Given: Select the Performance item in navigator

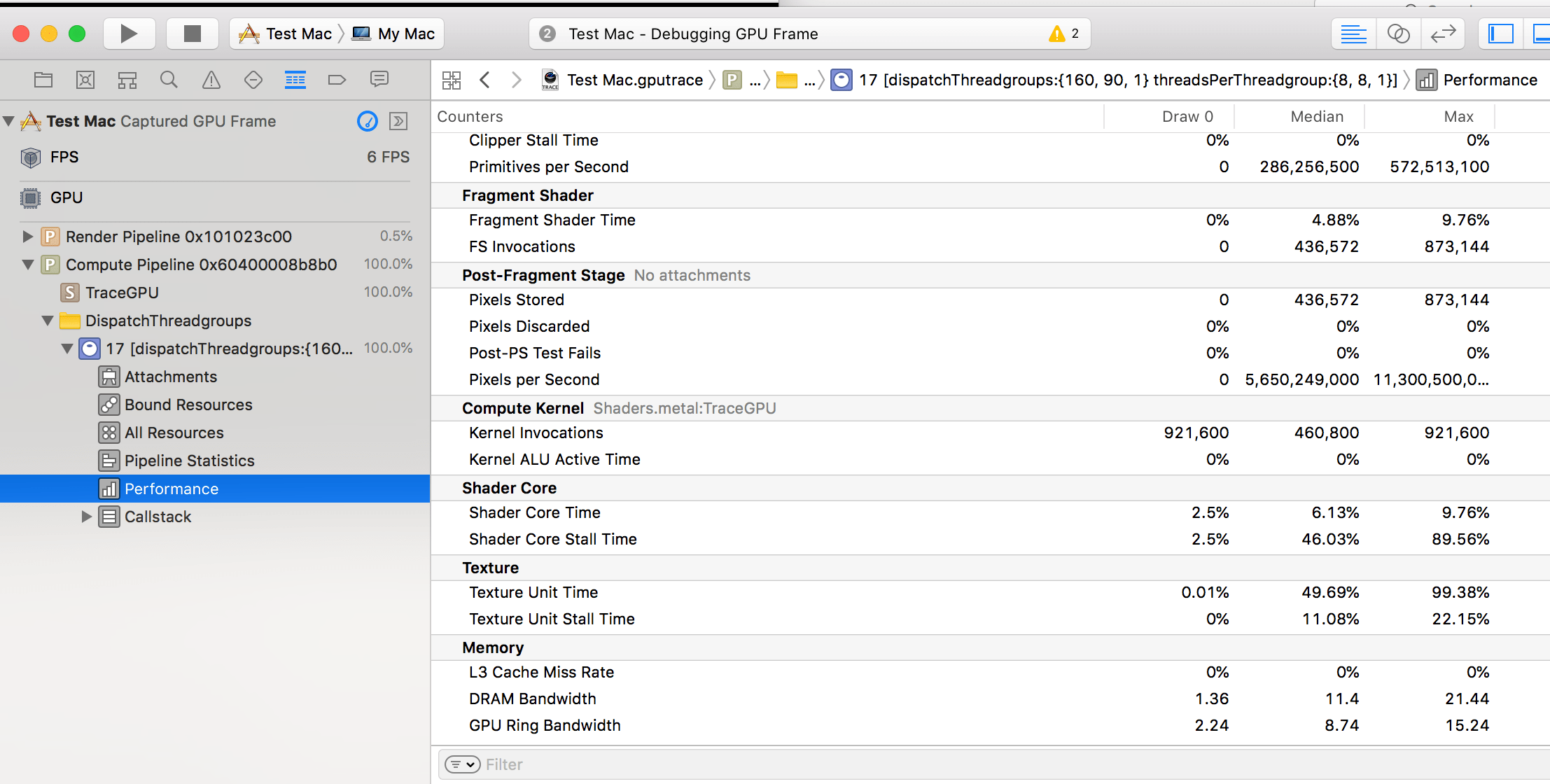Looking at the screenshot, I should 215,489.
